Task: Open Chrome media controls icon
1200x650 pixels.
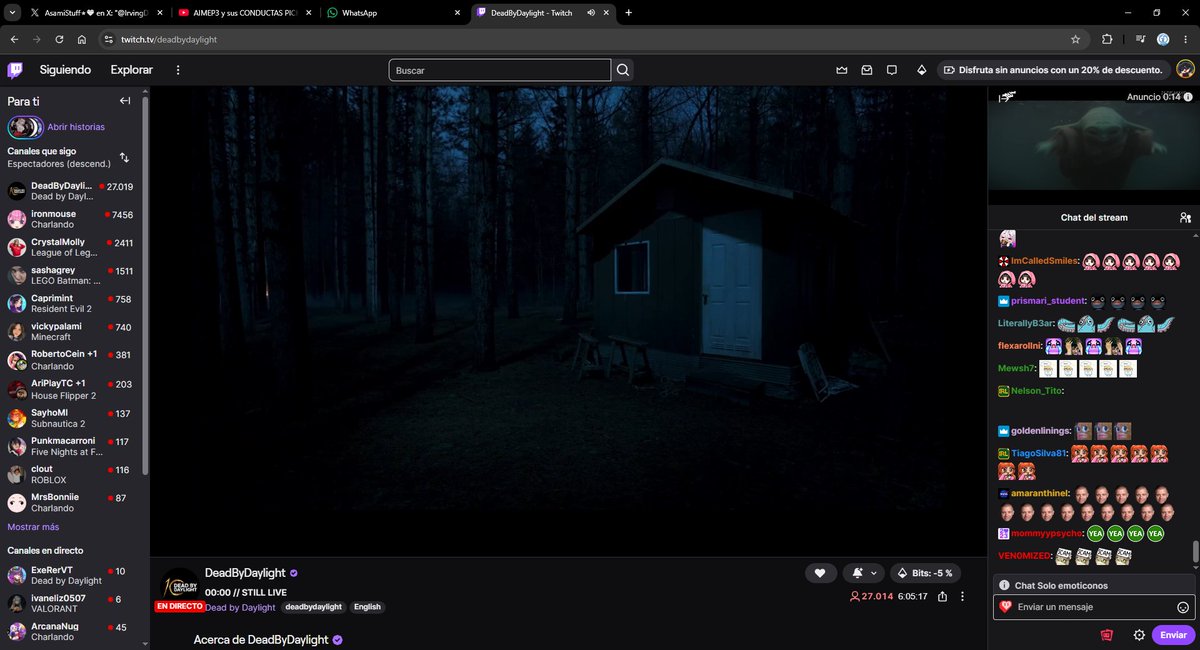Action: 1140,39
